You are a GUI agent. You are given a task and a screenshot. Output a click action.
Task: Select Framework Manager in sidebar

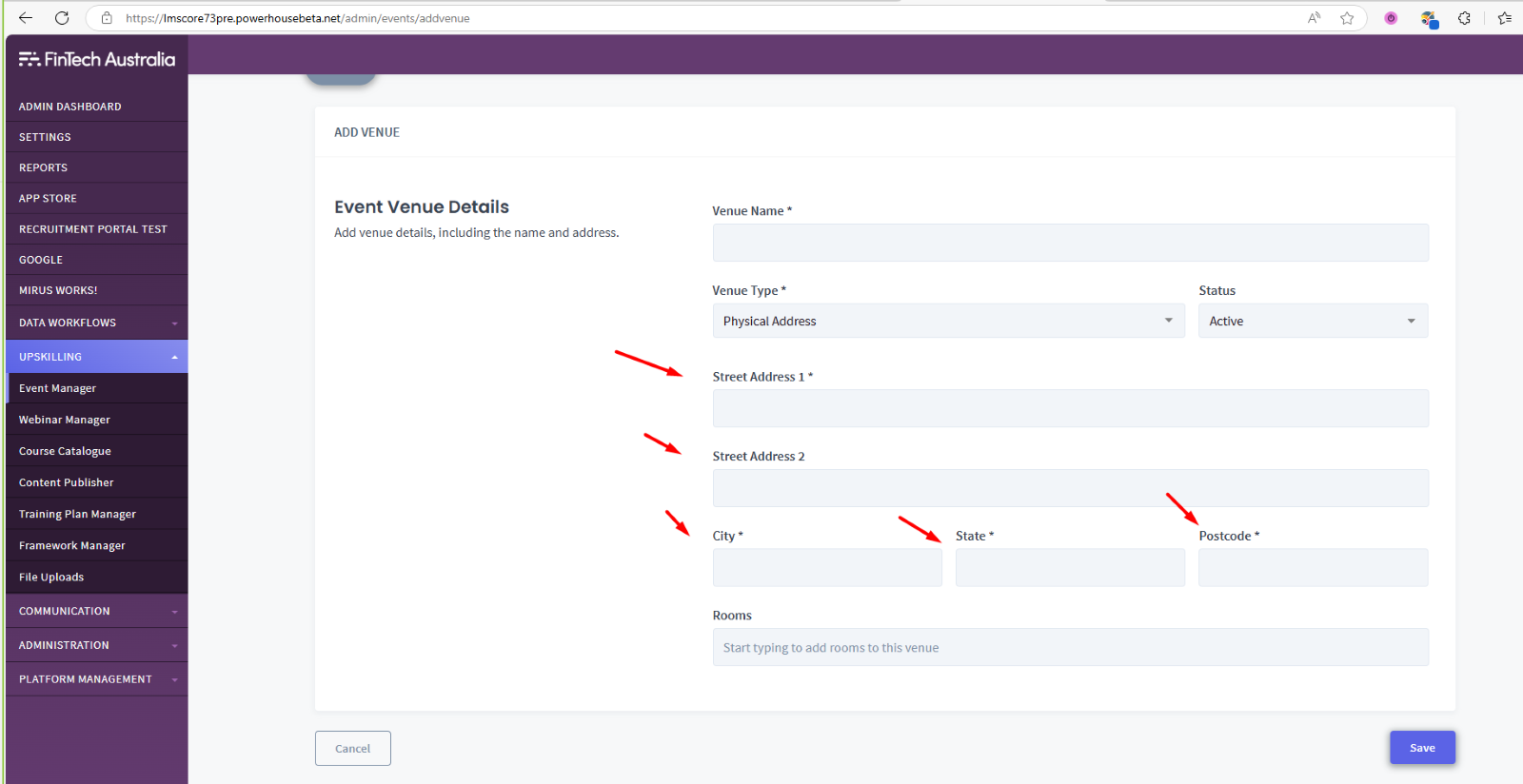pos(96,545)
